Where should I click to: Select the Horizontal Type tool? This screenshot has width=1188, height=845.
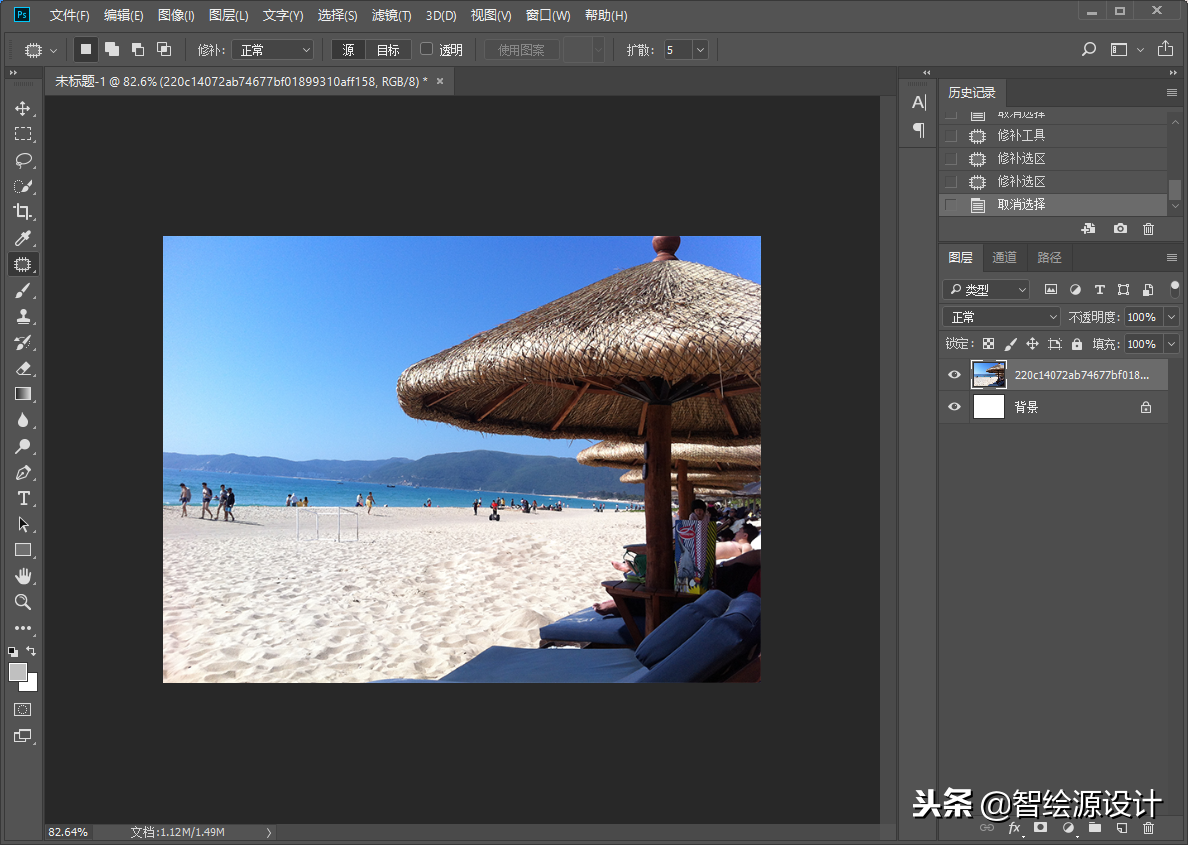pos(23,498)
